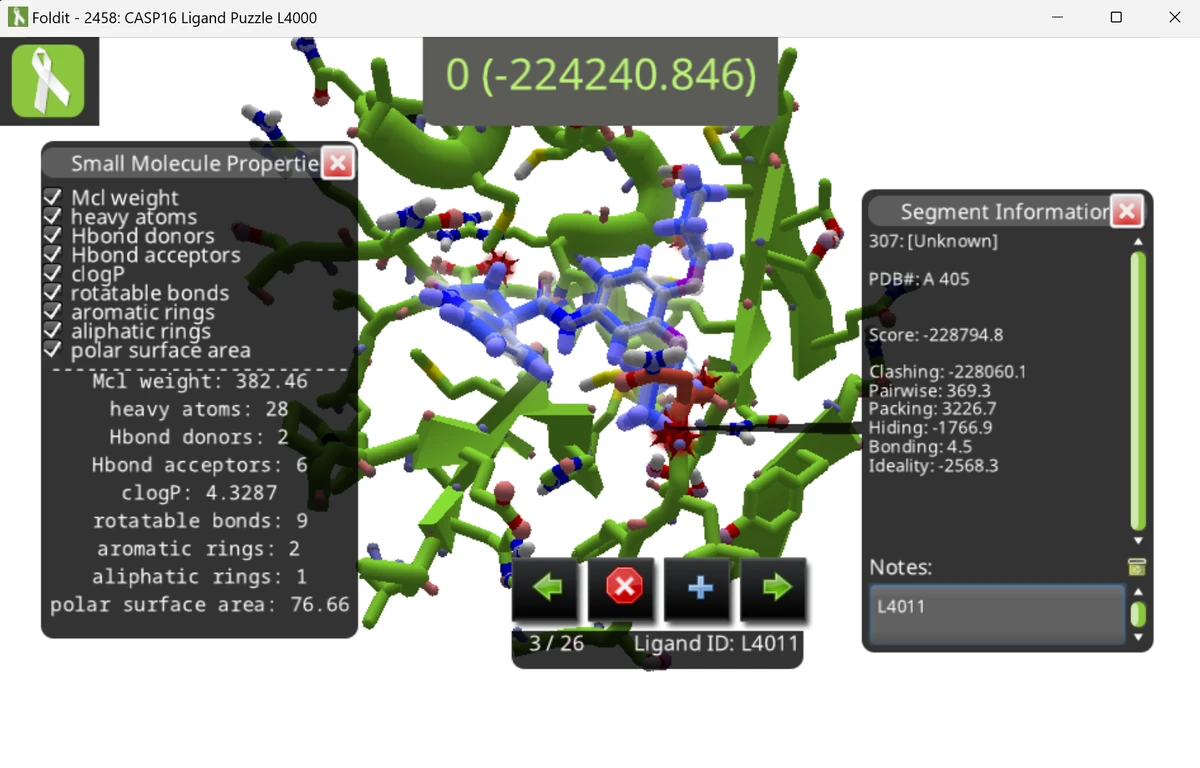Screen dimensions: 1200x768
Task: Click the red X stop button between the ligand arrows
Action: [x=622, y=590]
